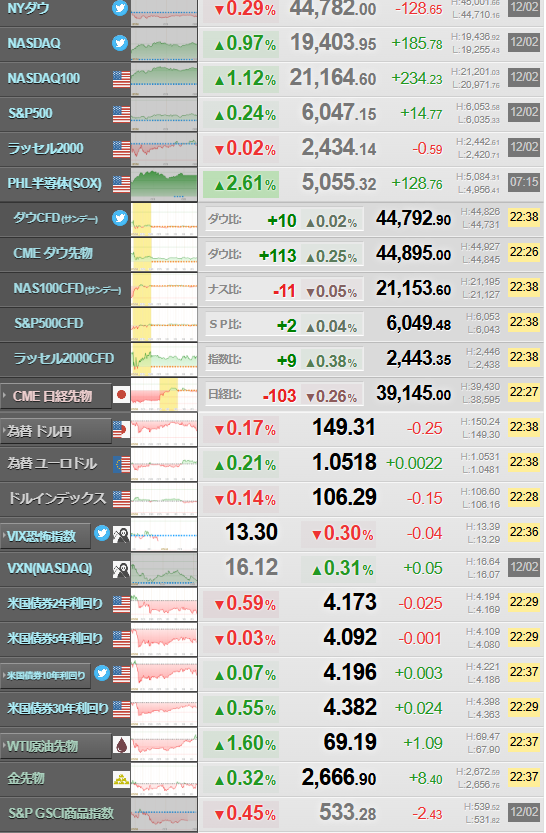
Task: Click the 為替 ドル円 mini chart thumbnail
Action: [x=164, y=429]
